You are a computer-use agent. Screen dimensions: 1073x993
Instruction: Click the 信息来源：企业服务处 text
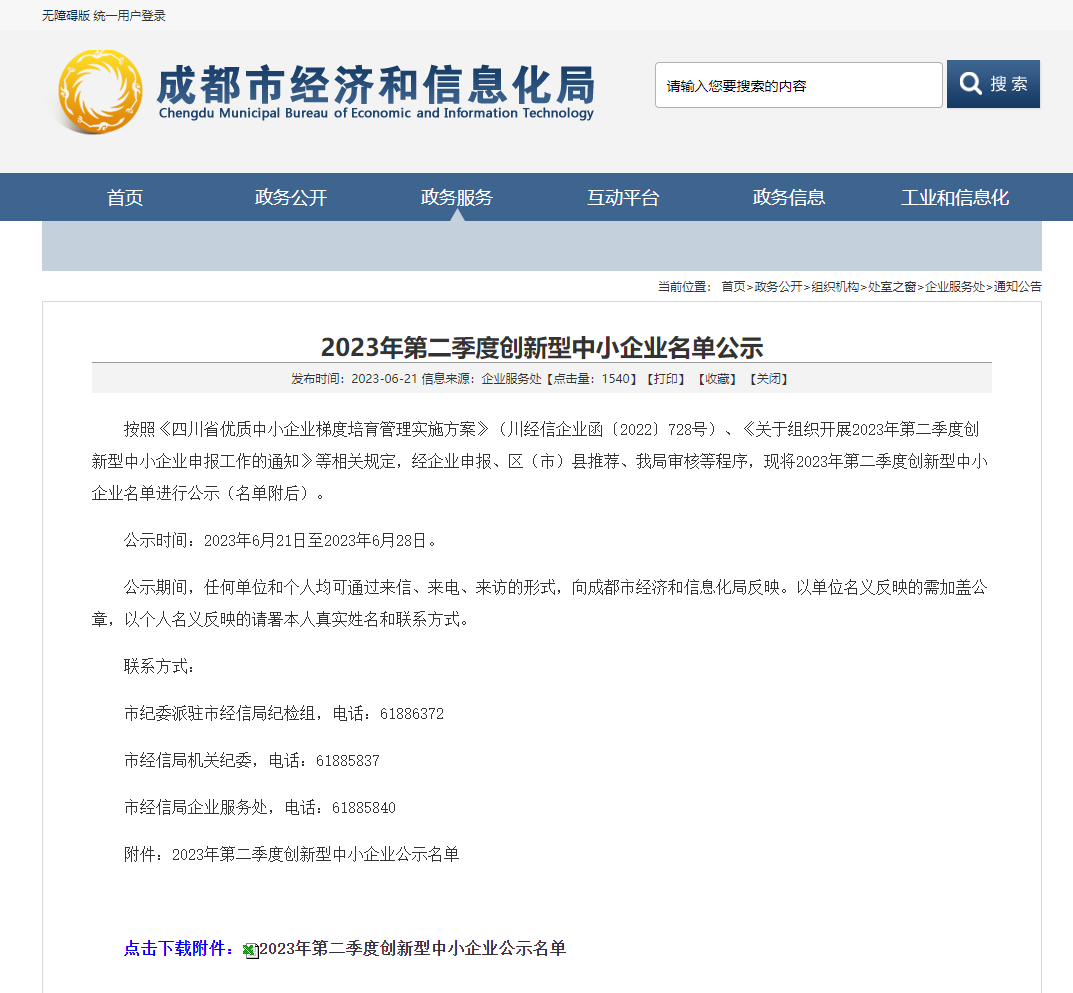(481, 379)
